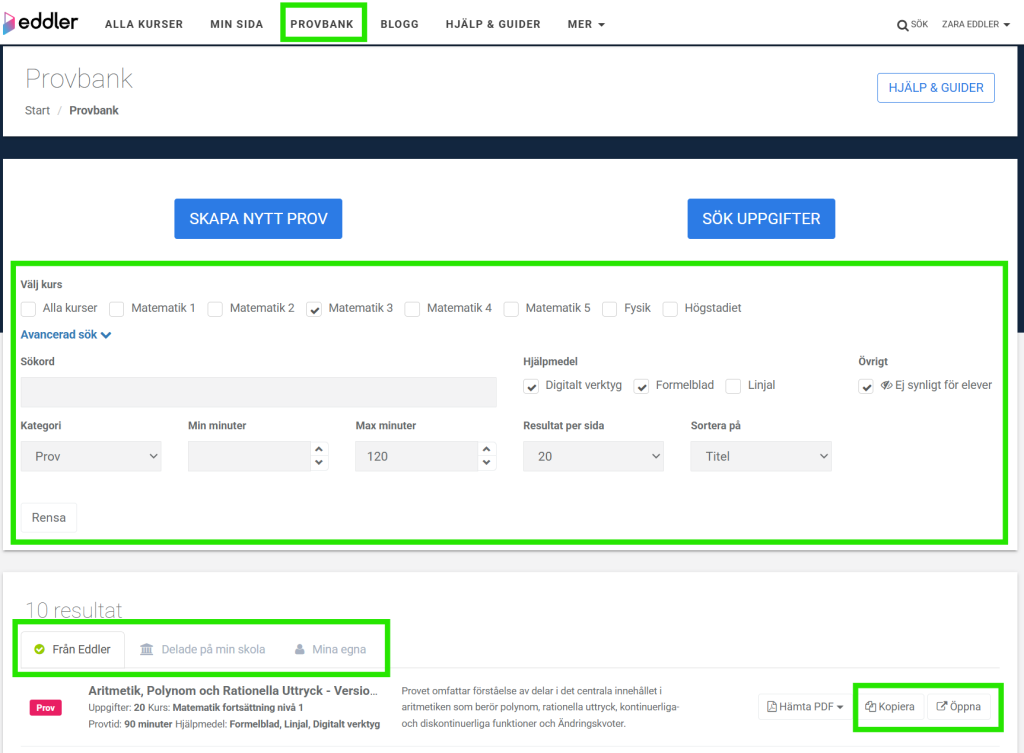Toggle the Digitalt verktyg checkbox
The height and width of the screenshot is (753, 1024).
pyautogui.click(x=531, y=386)
